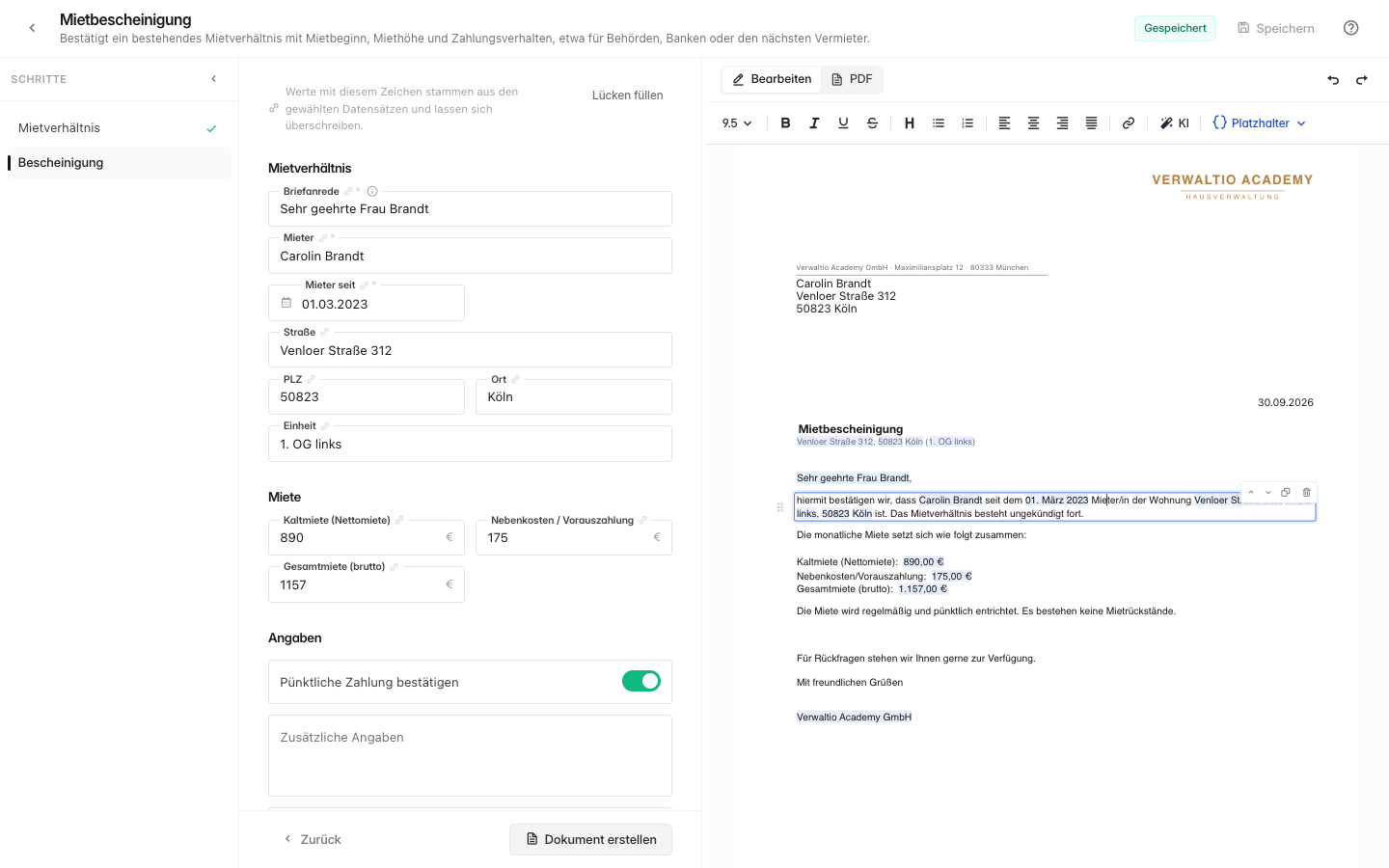Move the selected block down
Viewport: 1389px width, 868px height.
[1268, 493]
